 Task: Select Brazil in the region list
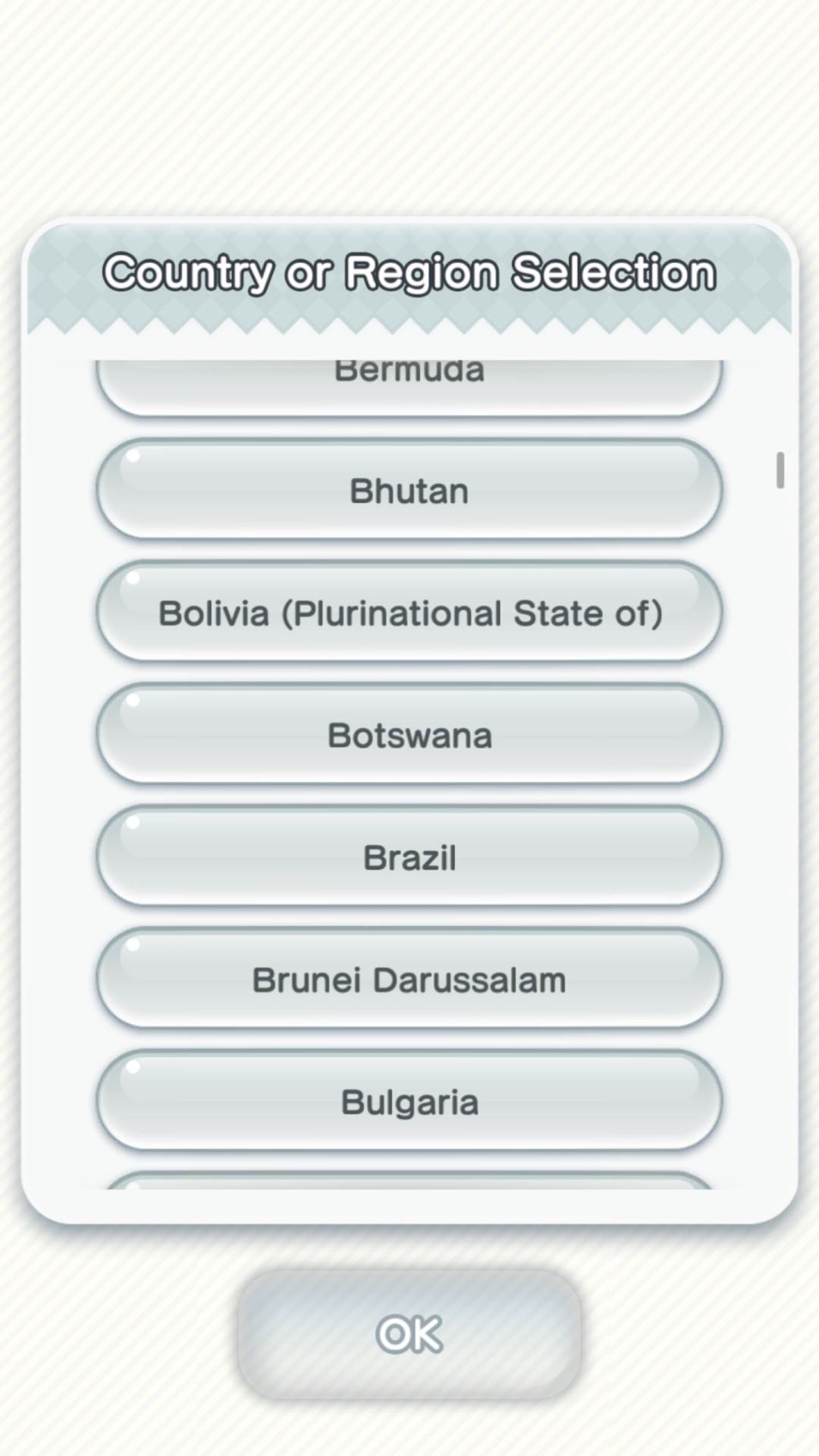click(409, 857)
